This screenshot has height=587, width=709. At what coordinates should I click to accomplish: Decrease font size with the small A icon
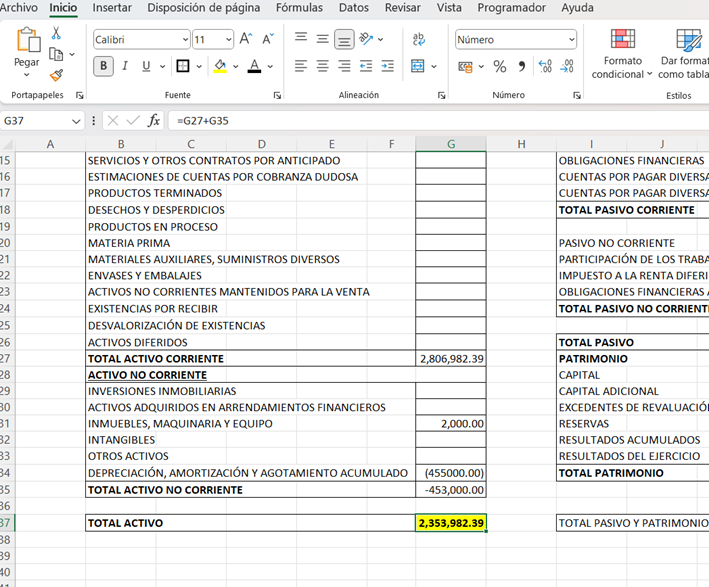pyautogui.click(x=268, y=39)
